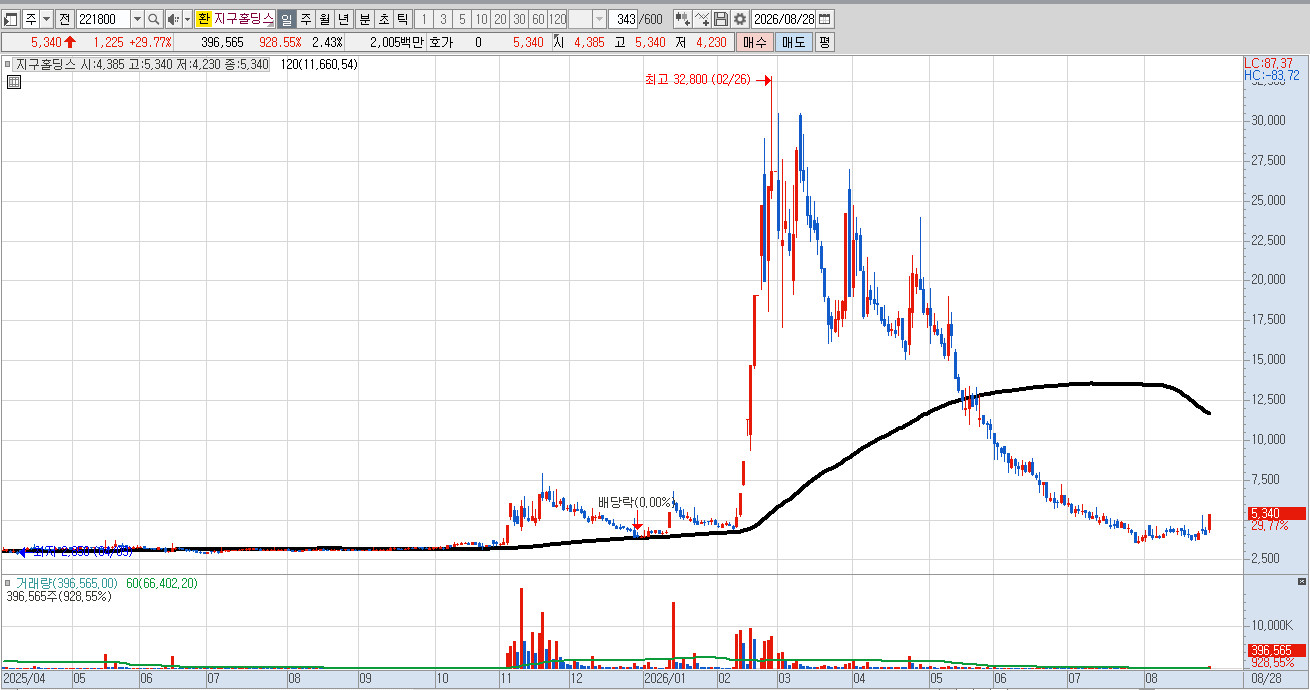Click the floppy disk save chart icon
Screen dimensions: 1310x690
pos(721,19)
